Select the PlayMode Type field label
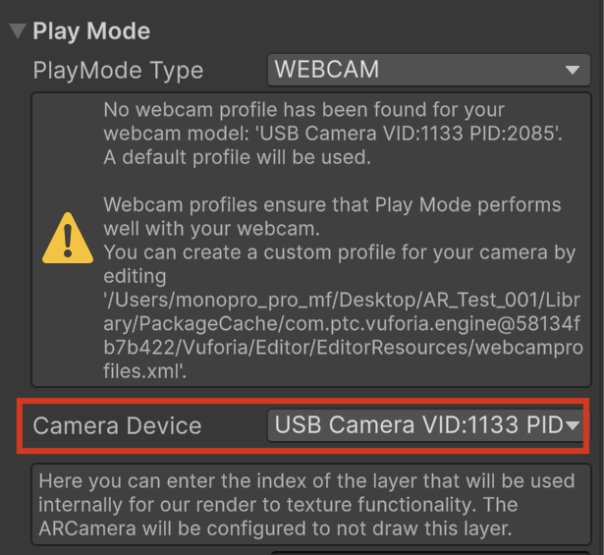 pyautogui.click(x=118, y=71)
